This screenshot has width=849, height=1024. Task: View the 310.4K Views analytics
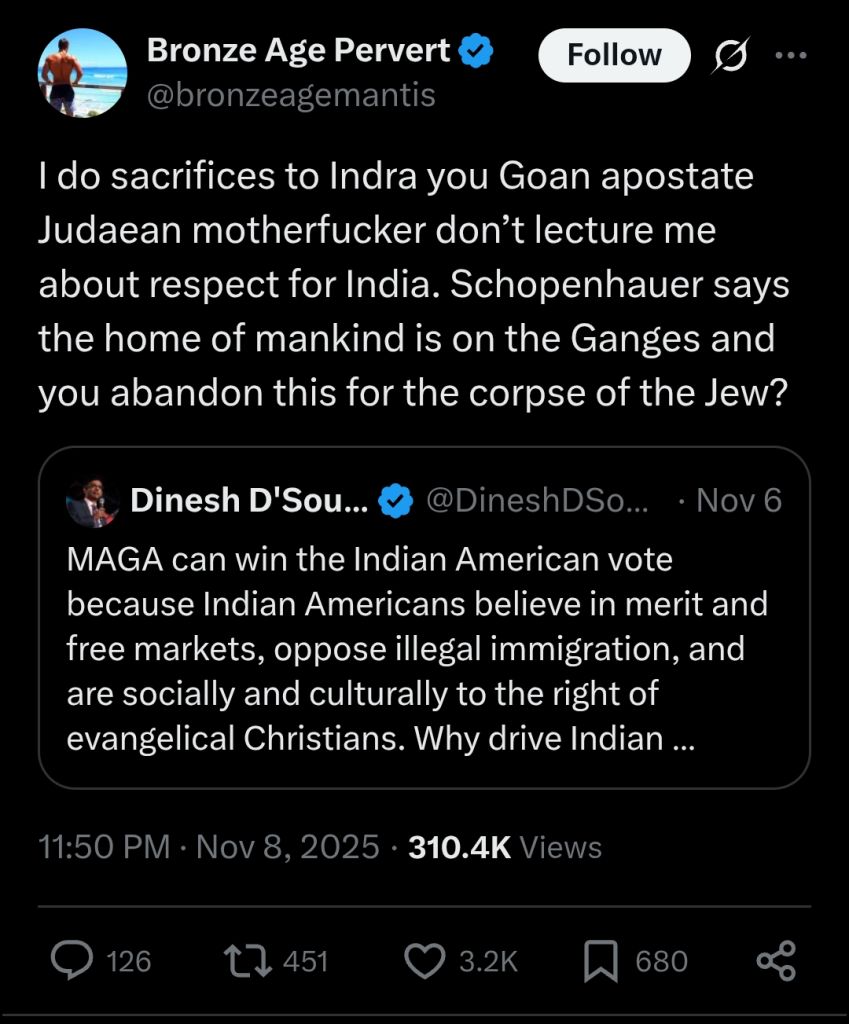click(x=505, y=847)
